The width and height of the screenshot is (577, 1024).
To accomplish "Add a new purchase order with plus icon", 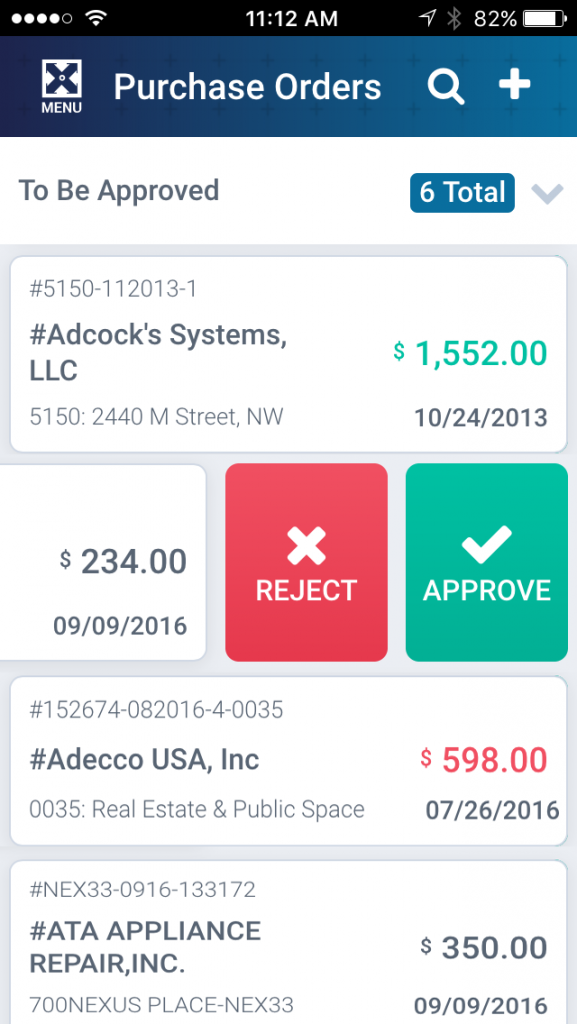I will pyautogui.click(x=515, y=85).
